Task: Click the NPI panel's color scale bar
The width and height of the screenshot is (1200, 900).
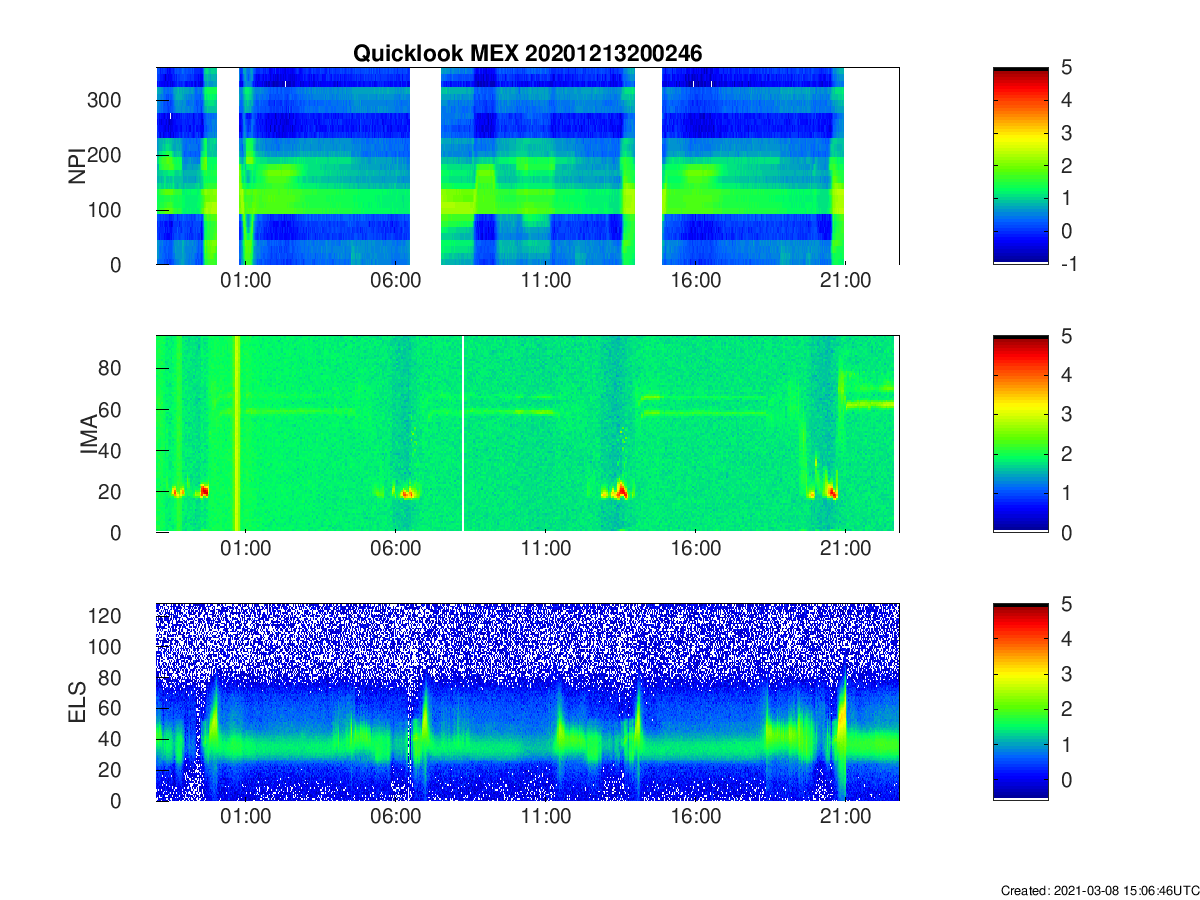Action: [1021, 166]
